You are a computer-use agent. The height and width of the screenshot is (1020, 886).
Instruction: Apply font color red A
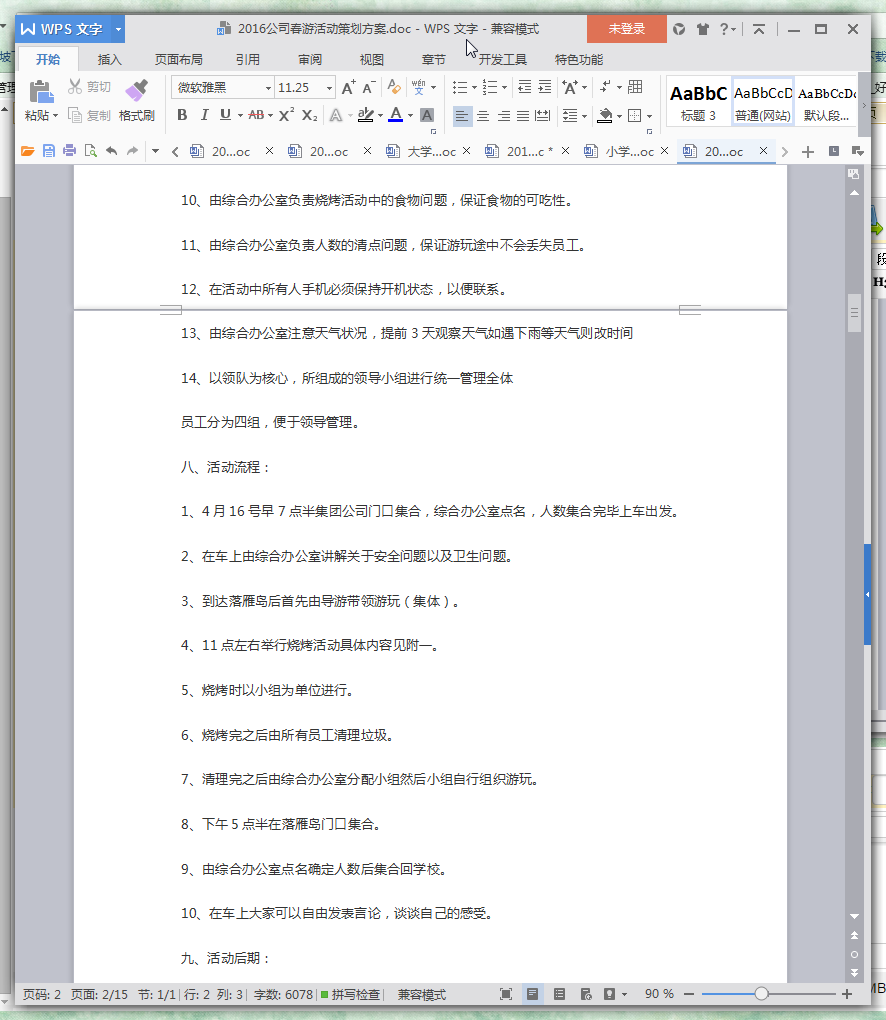tap(395, 115)
